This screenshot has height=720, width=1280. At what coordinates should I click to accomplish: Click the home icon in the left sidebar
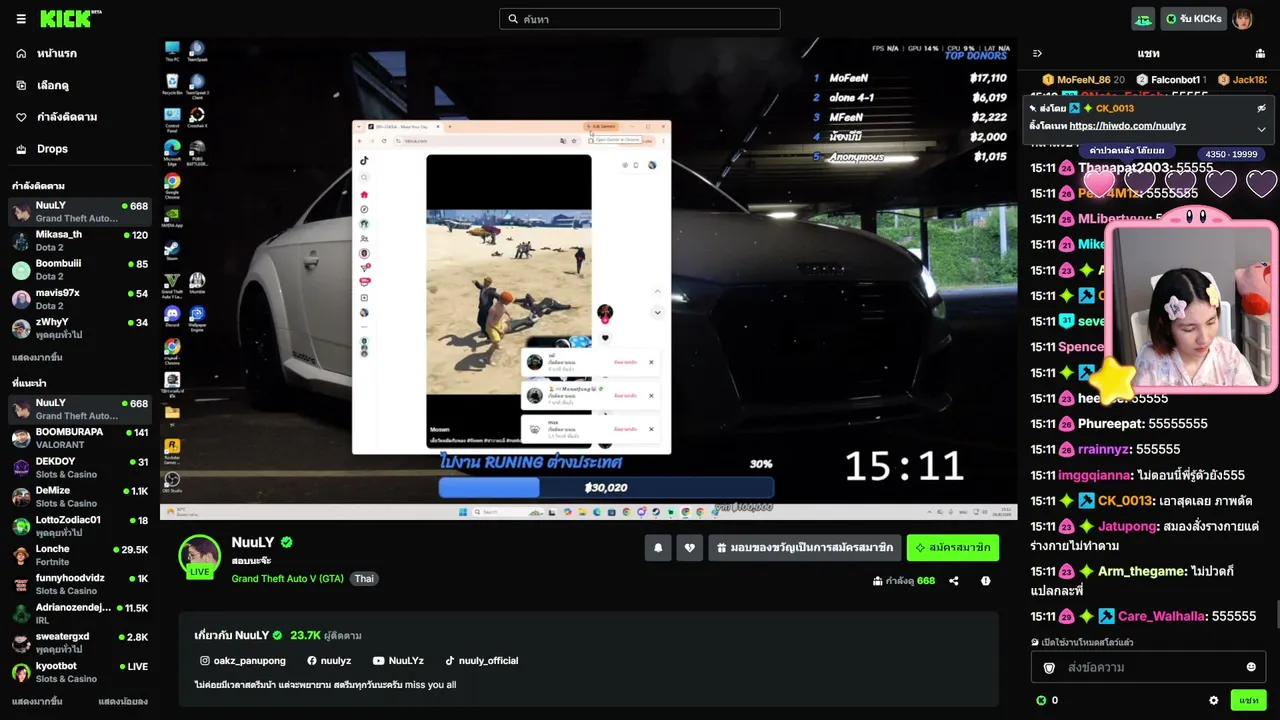(21, 53)
